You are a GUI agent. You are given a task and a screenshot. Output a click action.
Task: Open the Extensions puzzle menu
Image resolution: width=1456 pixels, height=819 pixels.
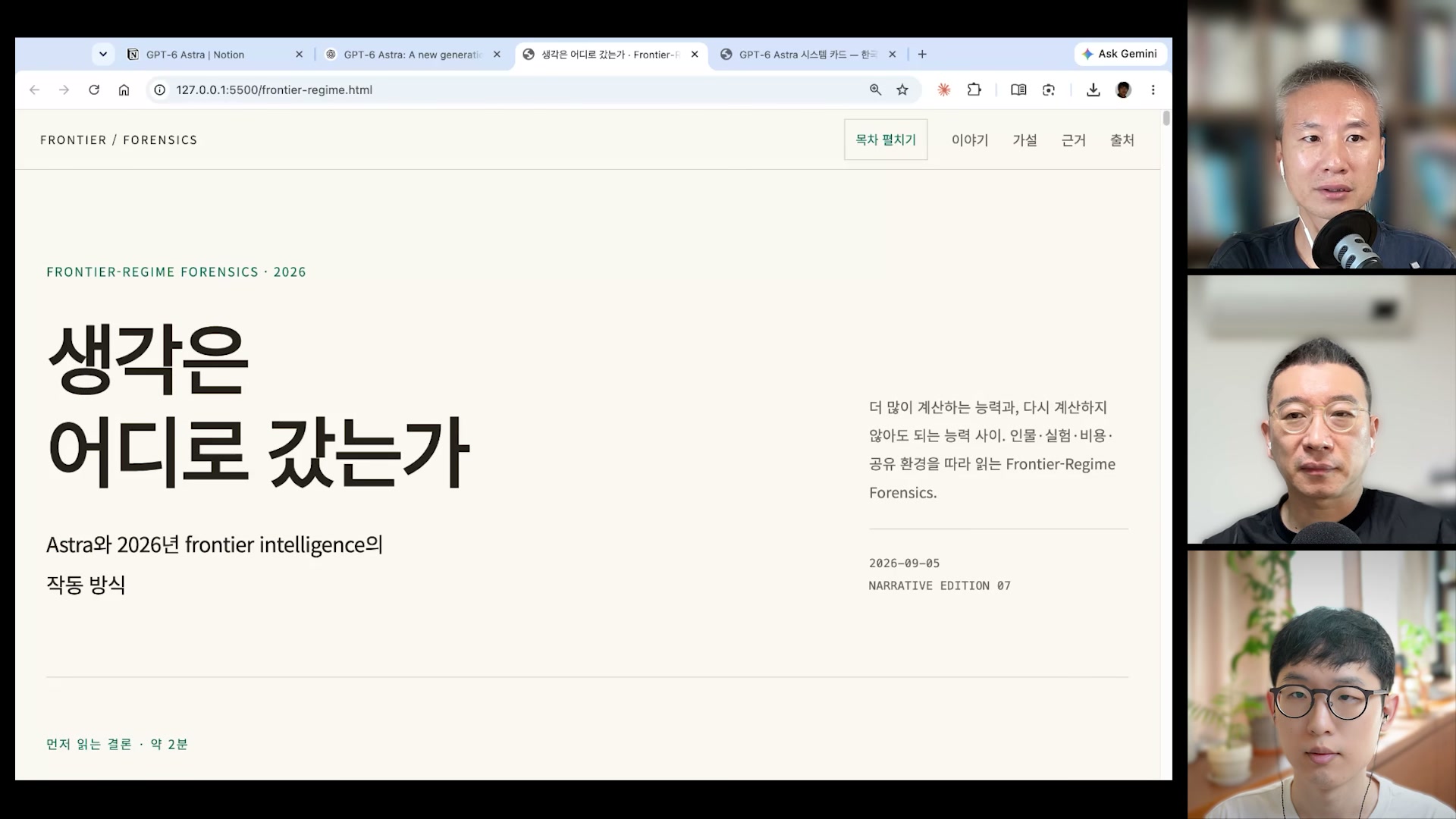(x=974, y=89)
